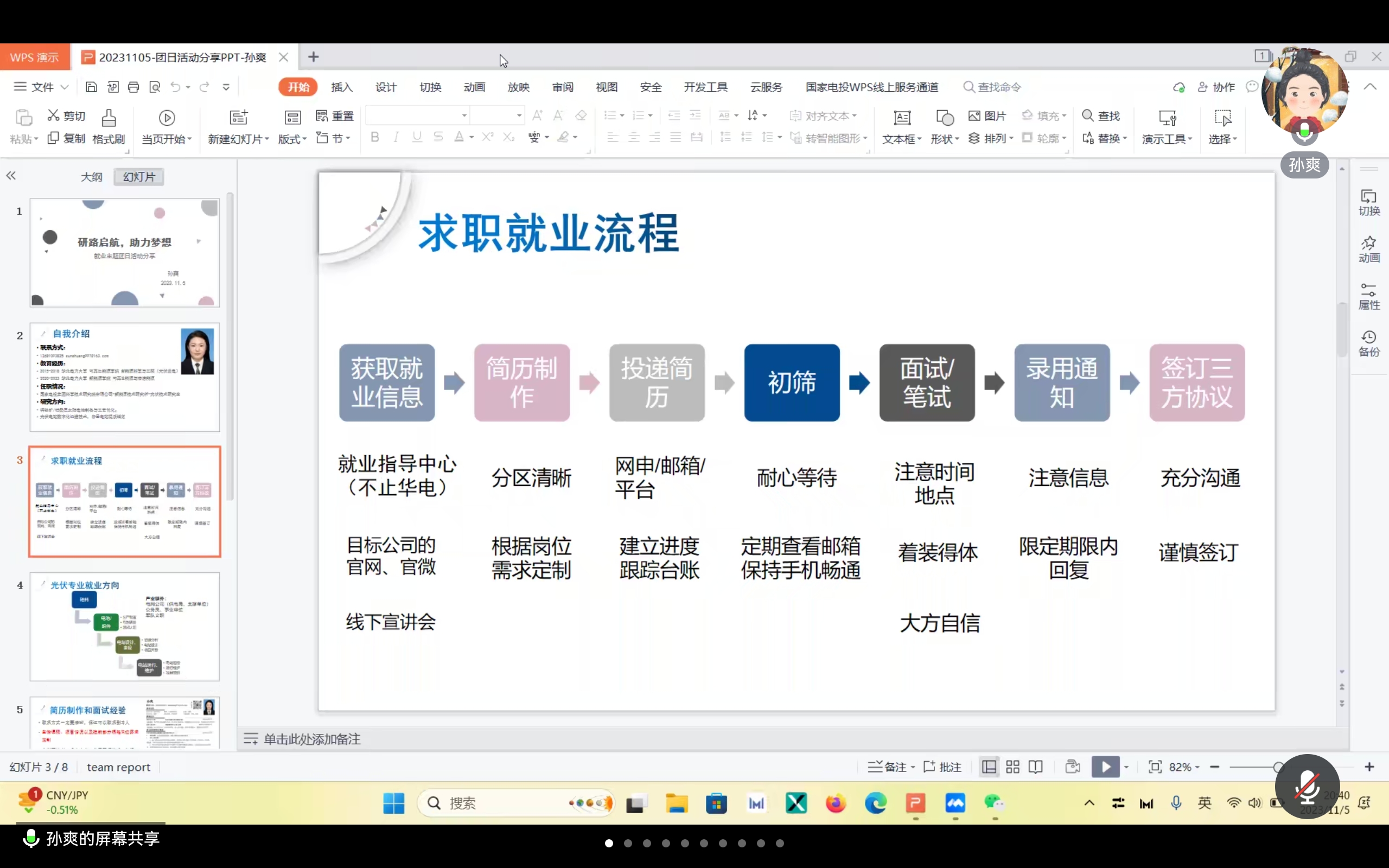The width and height of the screenshot is (1389, 868).
Task: Toggle reading view book icon
Action: pyautogui.click(x=1036, y=767)
